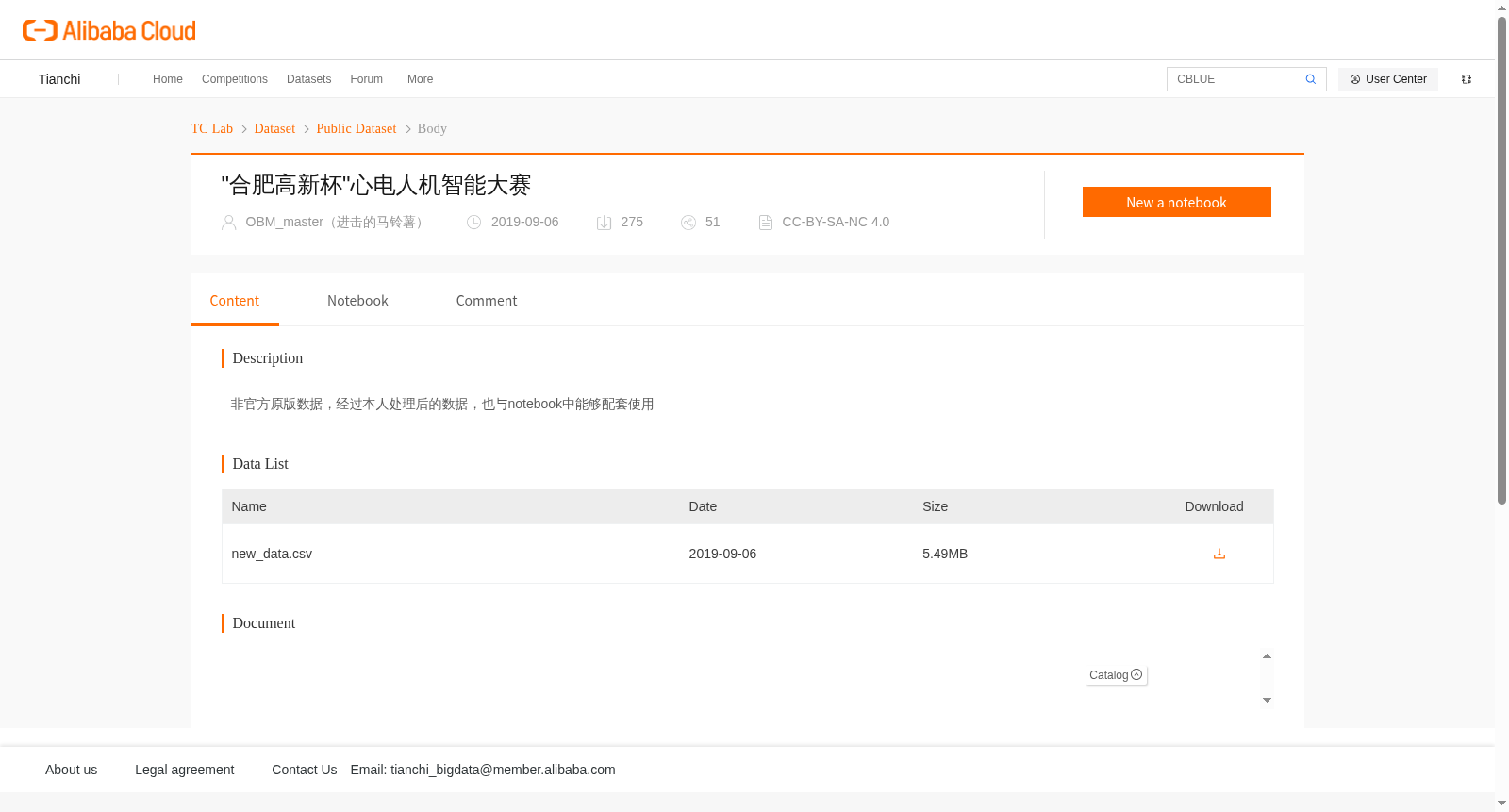This screenshot has width=1509, height=812.
Task: Click the document panel down arrow
Action: click(1267, 700)
